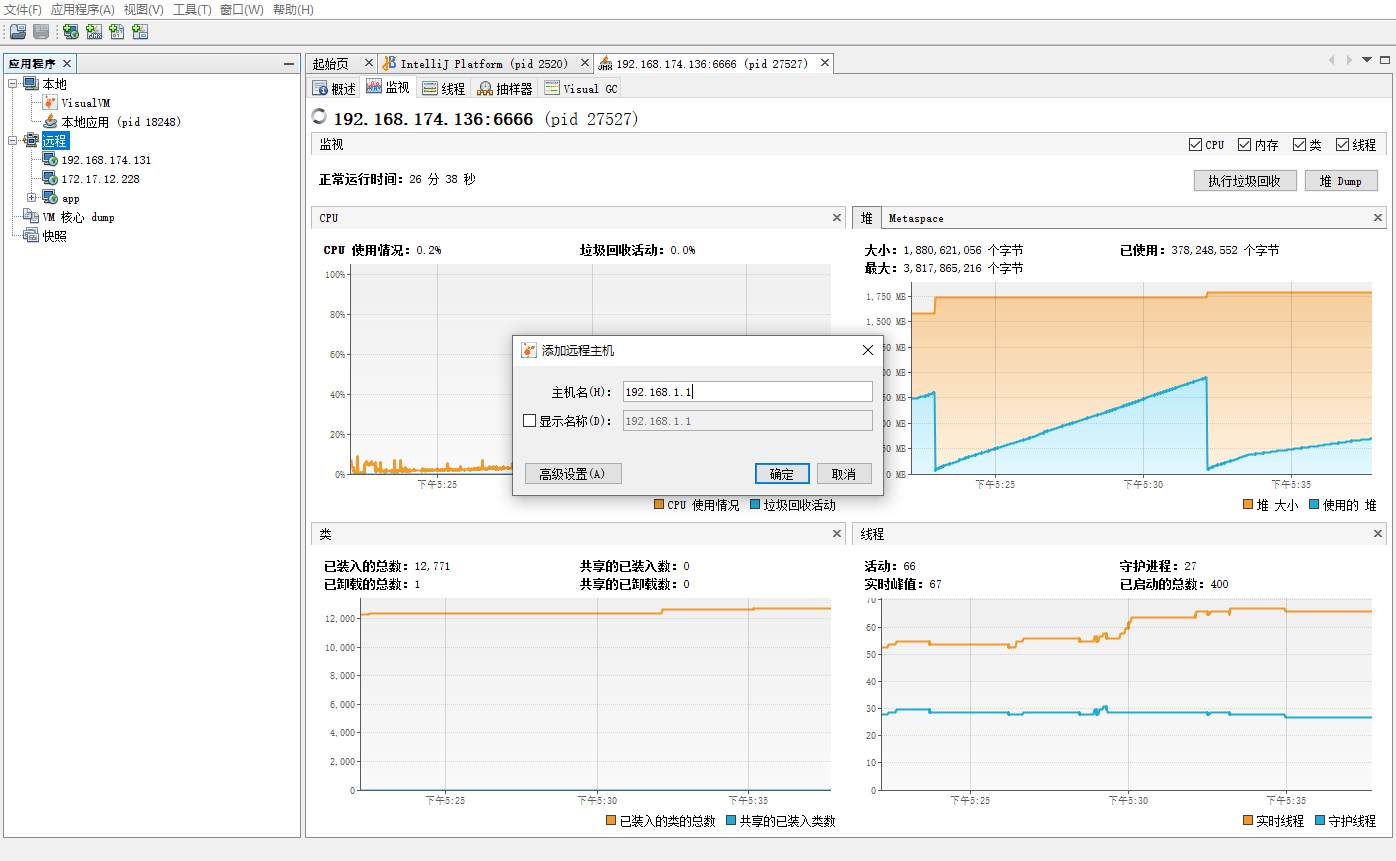The width and height of the screenshot is (1396, 861).
Task: Toggle the 类 checkbox in 监视 header
Action: (x=1299, y=144)
